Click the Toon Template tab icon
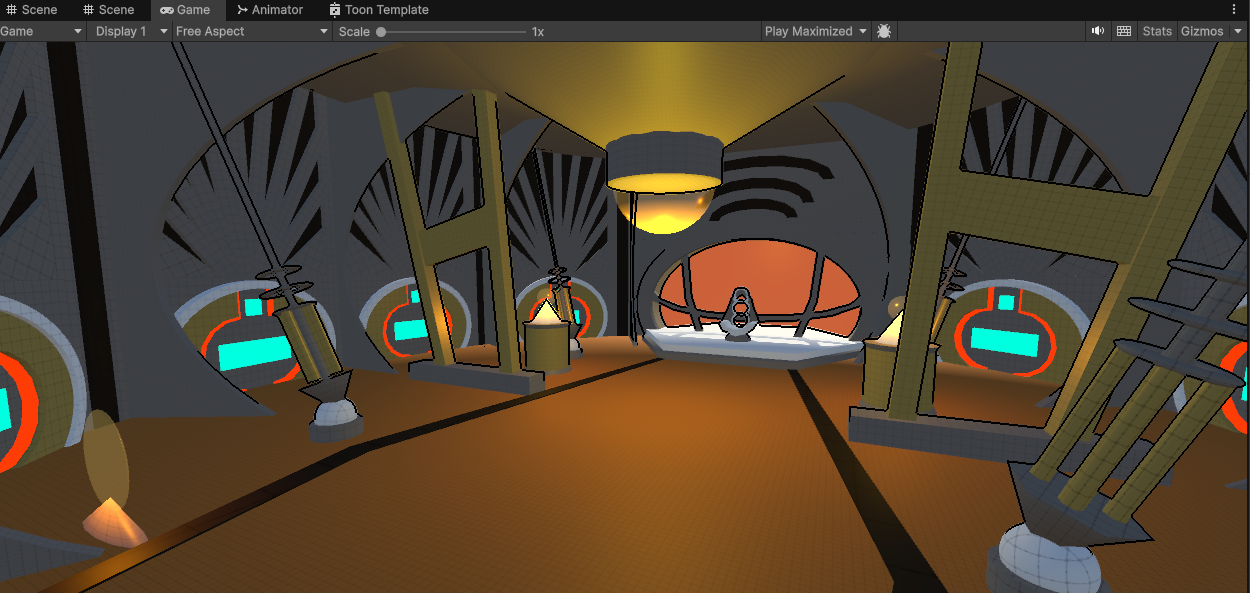 [x=334, y=10]
